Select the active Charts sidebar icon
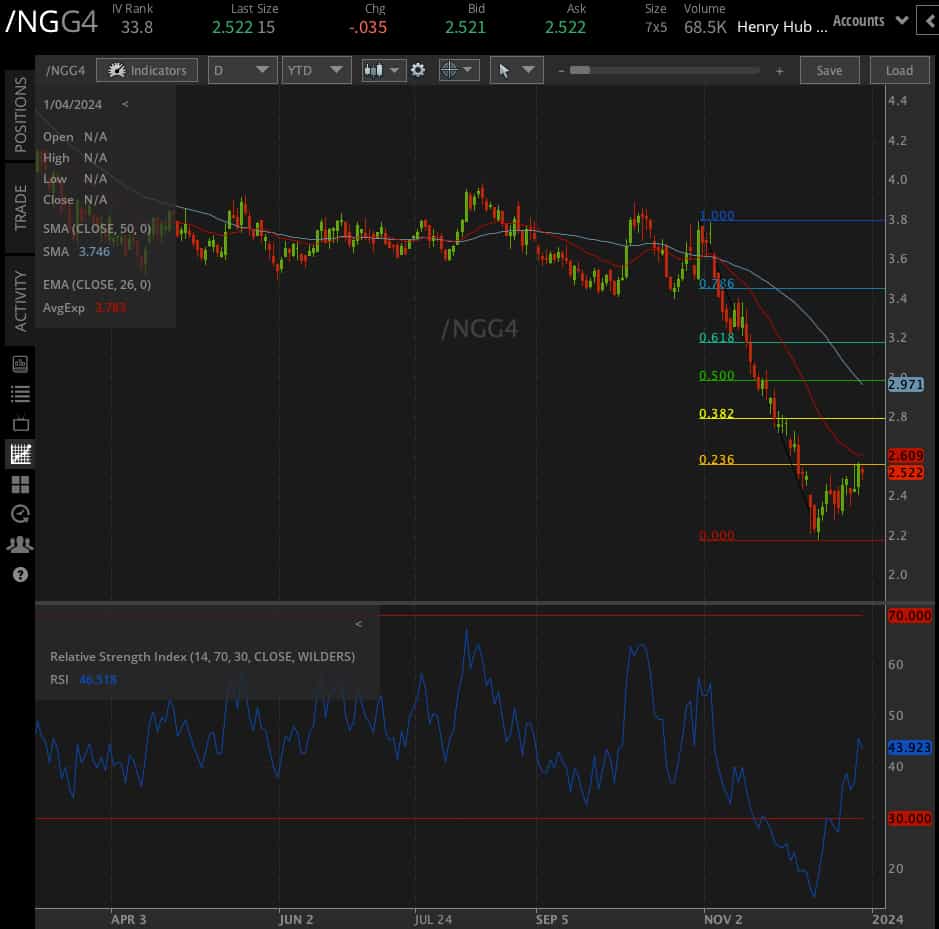This screenshot has width=939, height=929. coord(20,453)
